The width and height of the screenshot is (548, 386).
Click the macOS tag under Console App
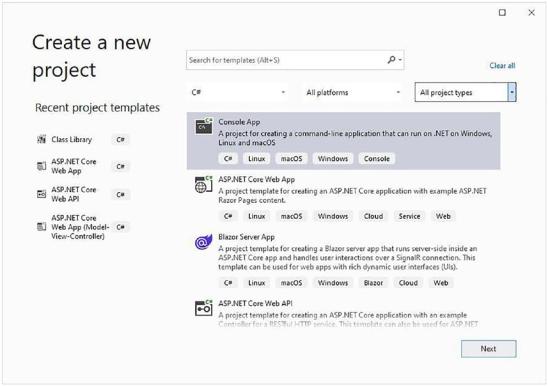[291, 159]
